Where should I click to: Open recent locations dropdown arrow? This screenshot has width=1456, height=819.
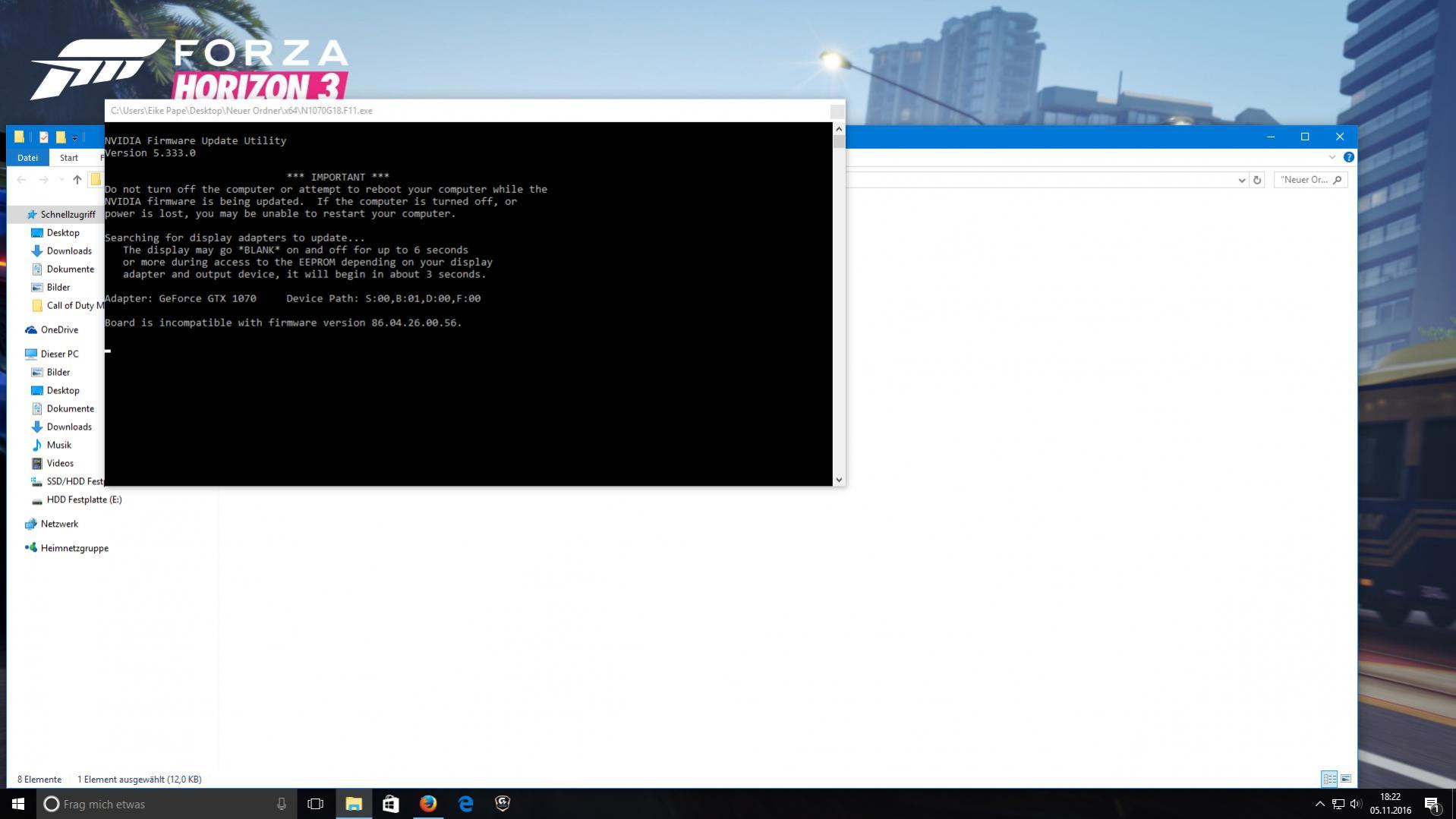tap(61, 180)
